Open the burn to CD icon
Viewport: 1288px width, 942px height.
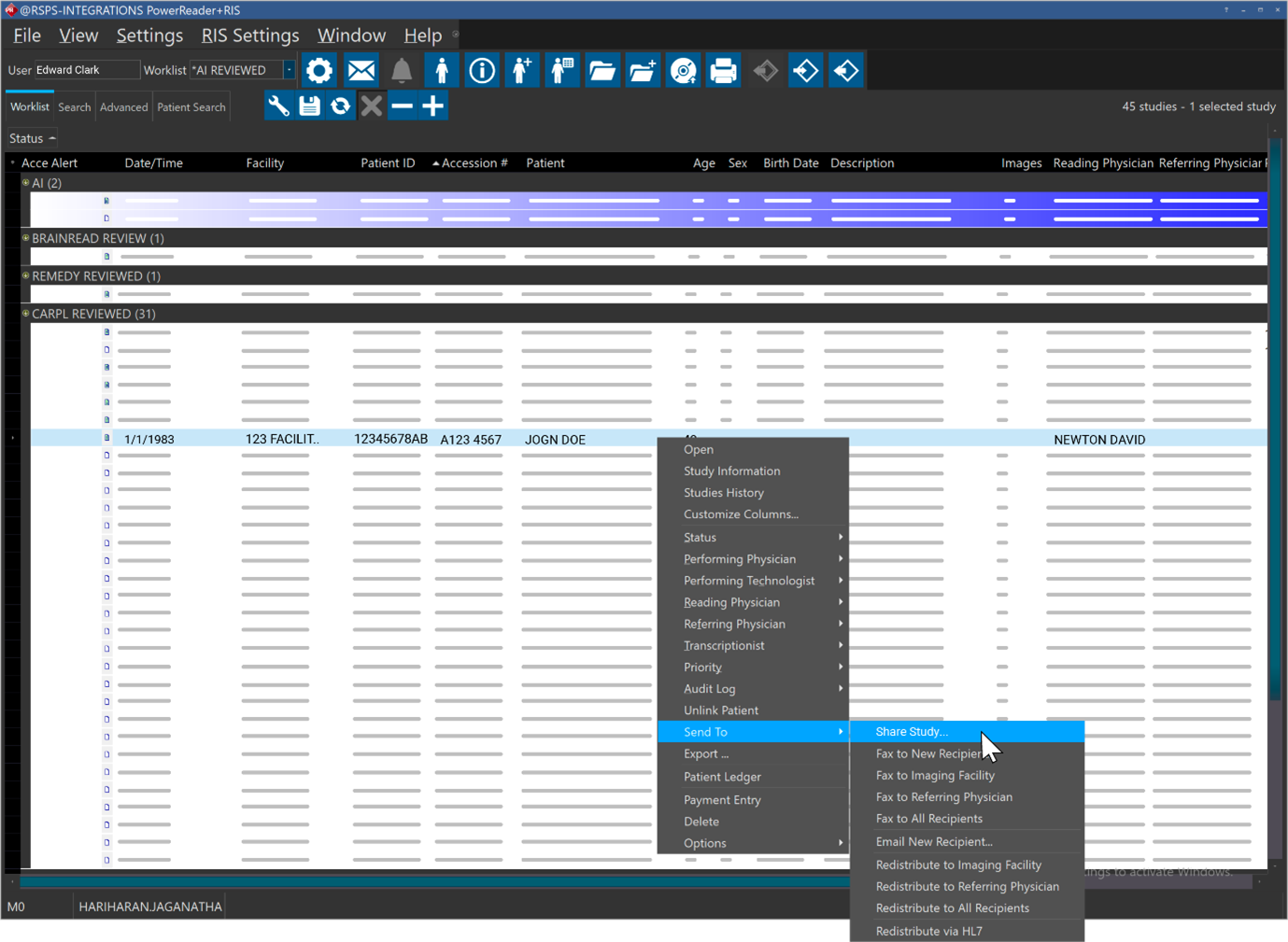683,69
